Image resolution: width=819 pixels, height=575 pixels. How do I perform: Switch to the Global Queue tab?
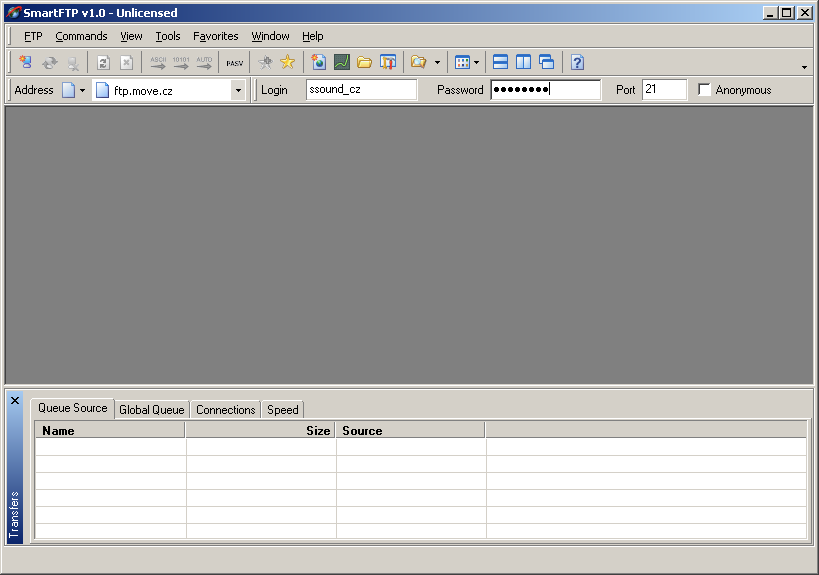tap(151, 409)
